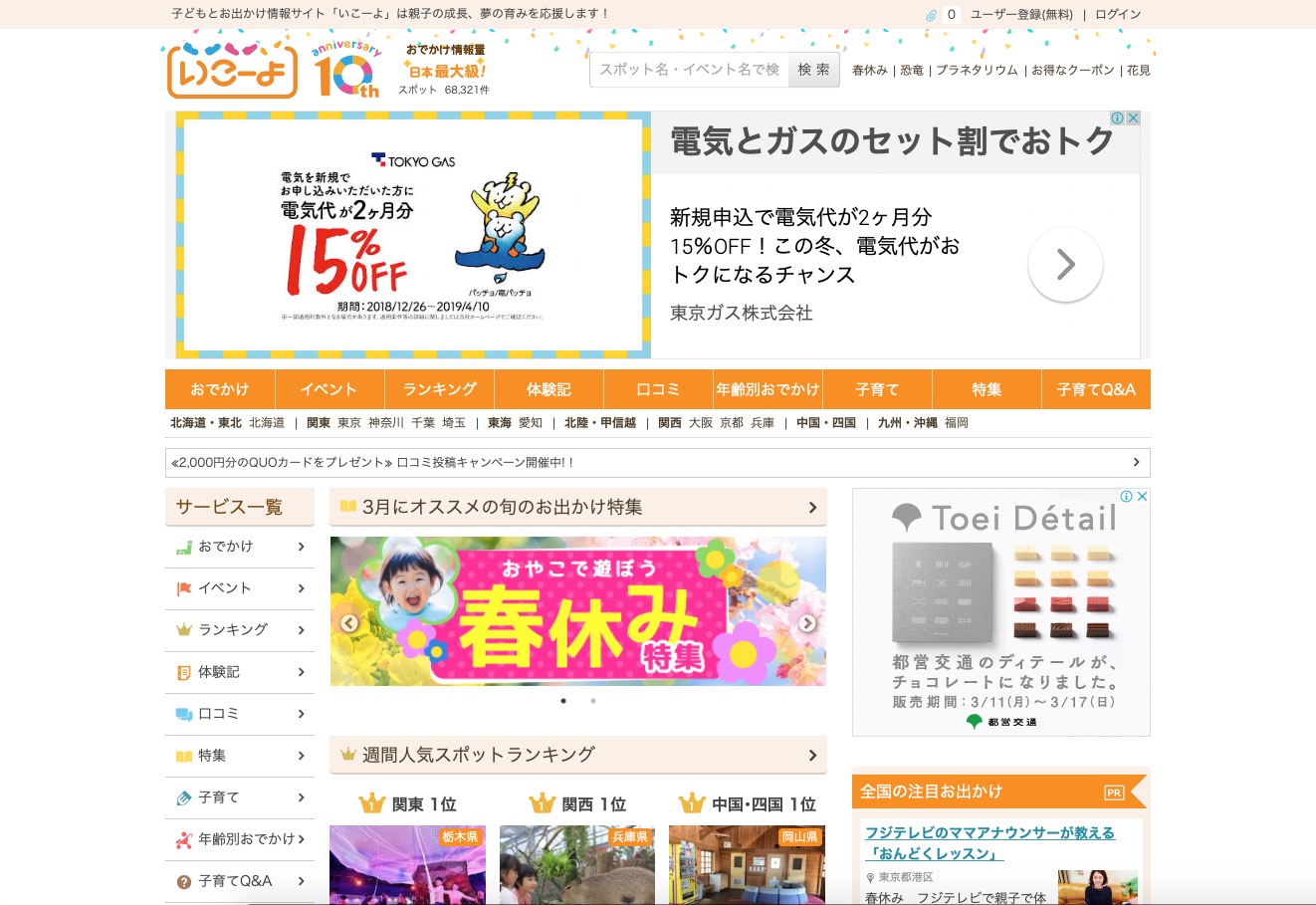Expand the 週間人気スポットランキング section arrow

pyautogui.click(x=812, y=755)
